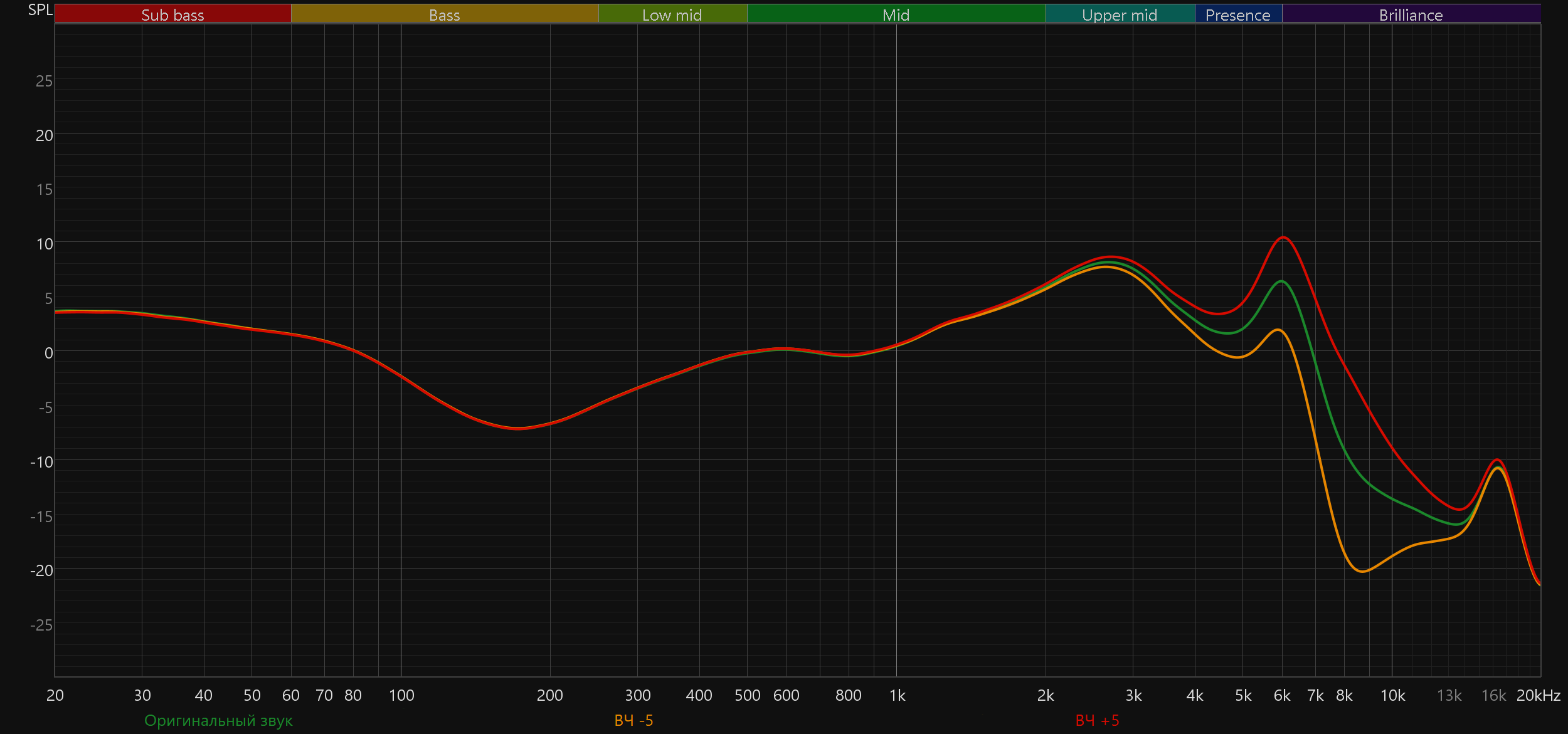Toggle the 'ВЧ -5' orange legend entry

click(x=633, y=720)
